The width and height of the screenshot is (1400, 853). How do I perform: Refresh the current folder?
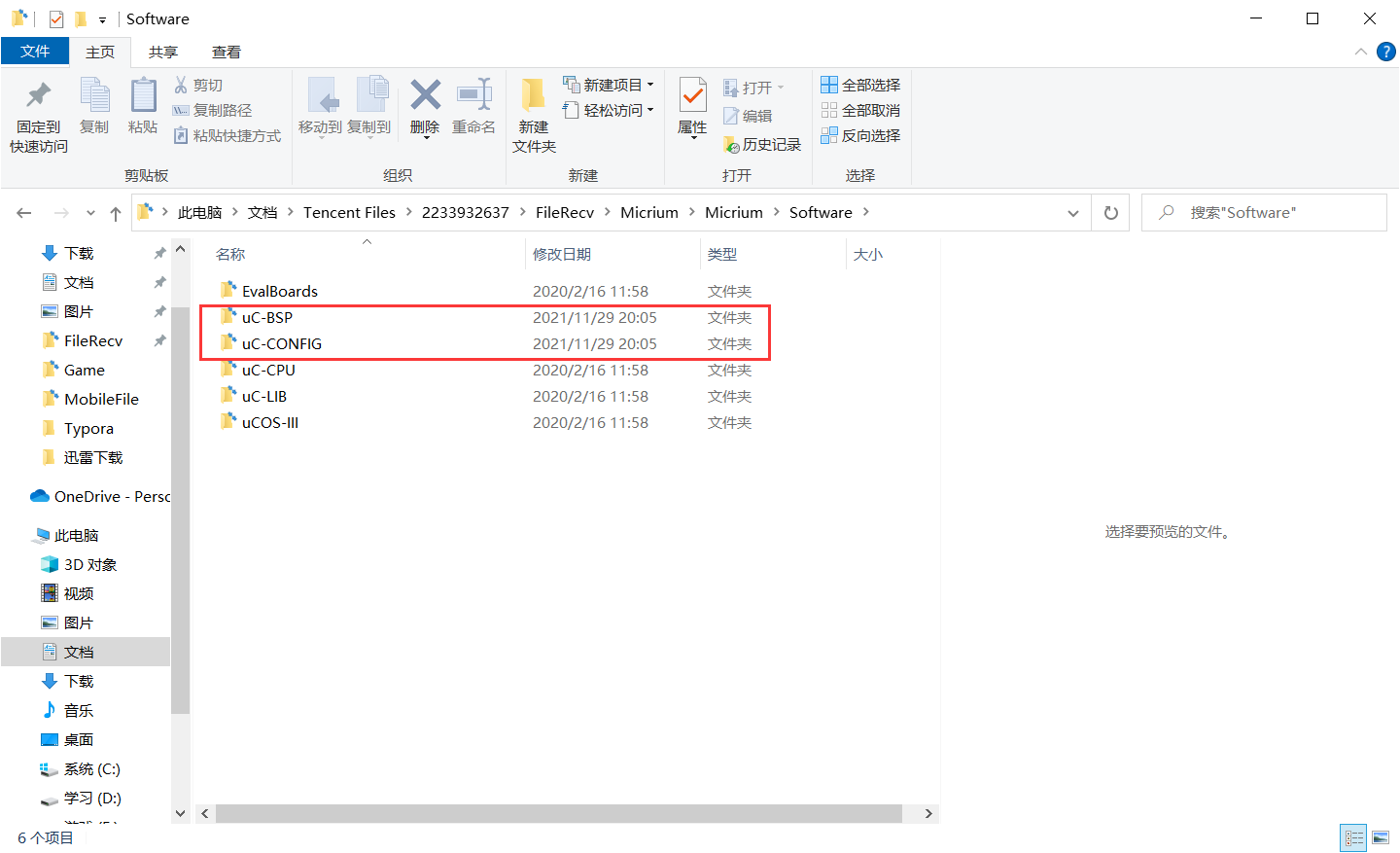coord(1111,213)
